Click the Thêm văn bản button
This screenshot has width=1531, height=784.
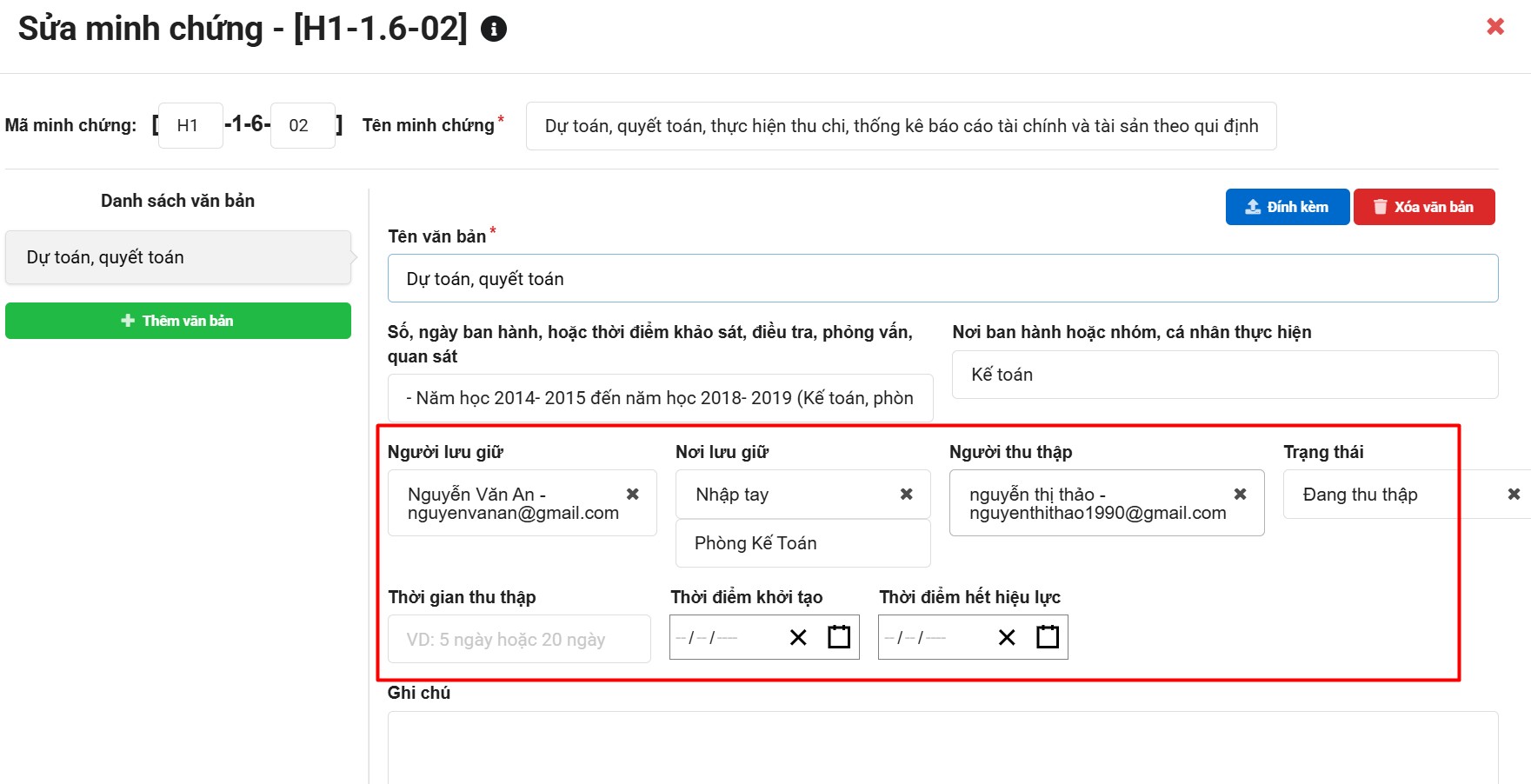pos(177,321)
